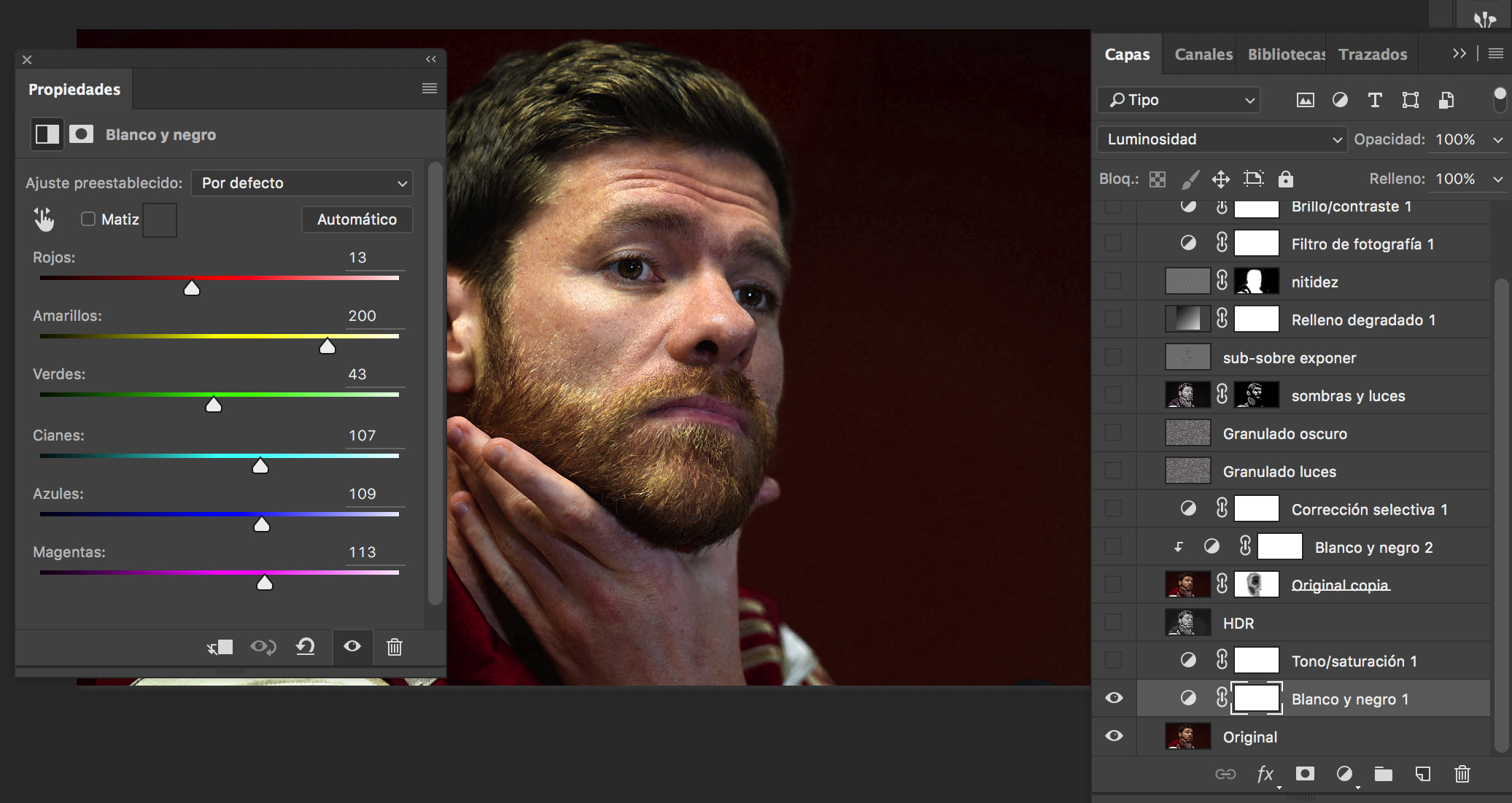Screen dimensions: 1512x803
Task: Open the Relleno slider dropdown arrow
Action: coord(1497,179)
